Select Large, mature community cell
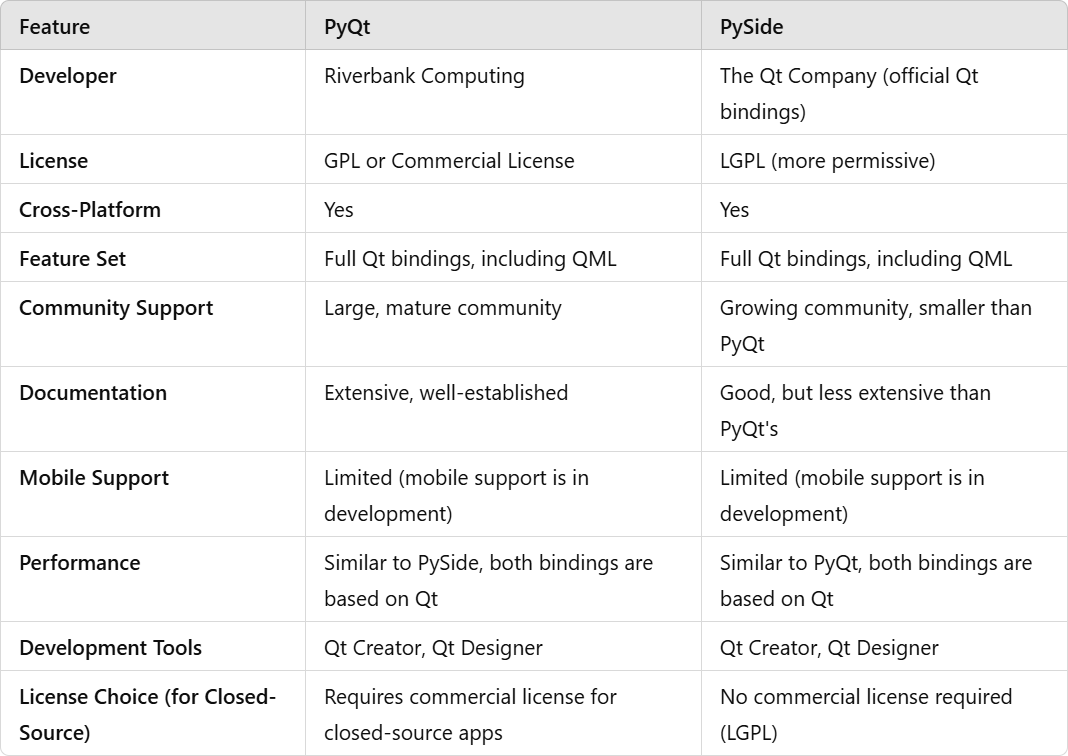Screen dimensions: 1068x756 (443, 308)
